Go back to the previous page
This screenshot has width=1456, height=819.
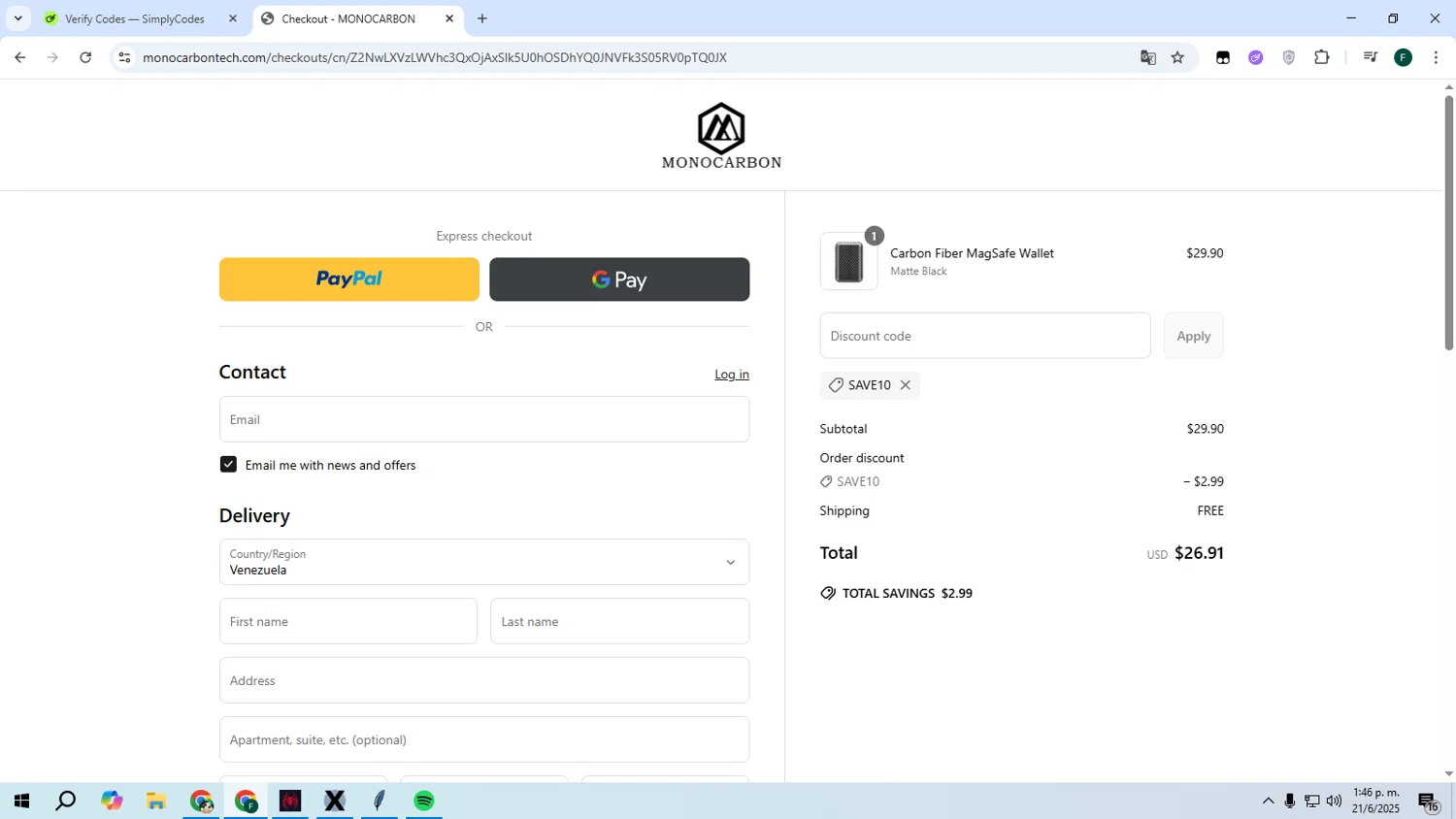click(20, 57)
